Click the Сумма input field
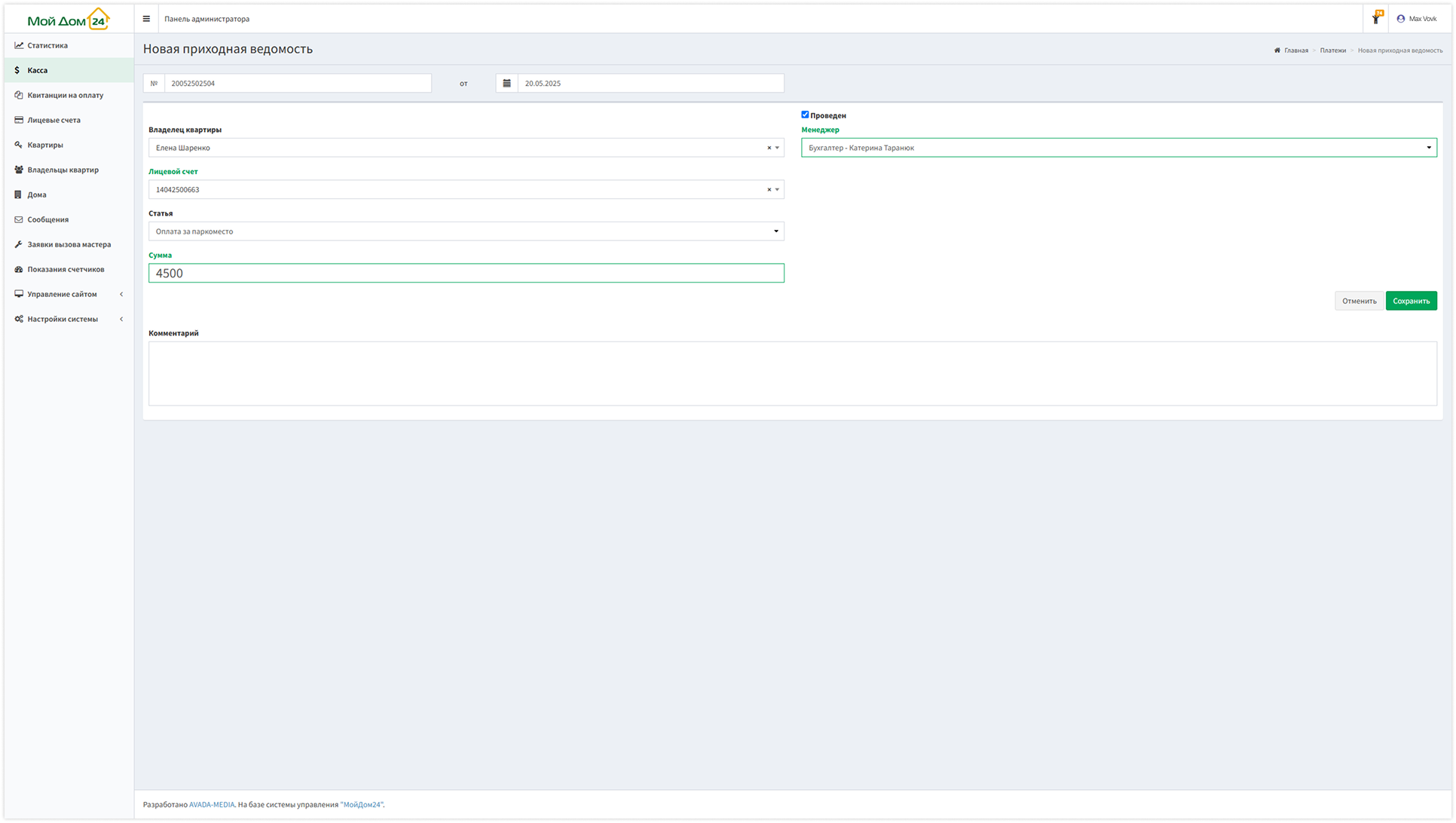This screenshot has height=823, width=1456. point(466,273)
